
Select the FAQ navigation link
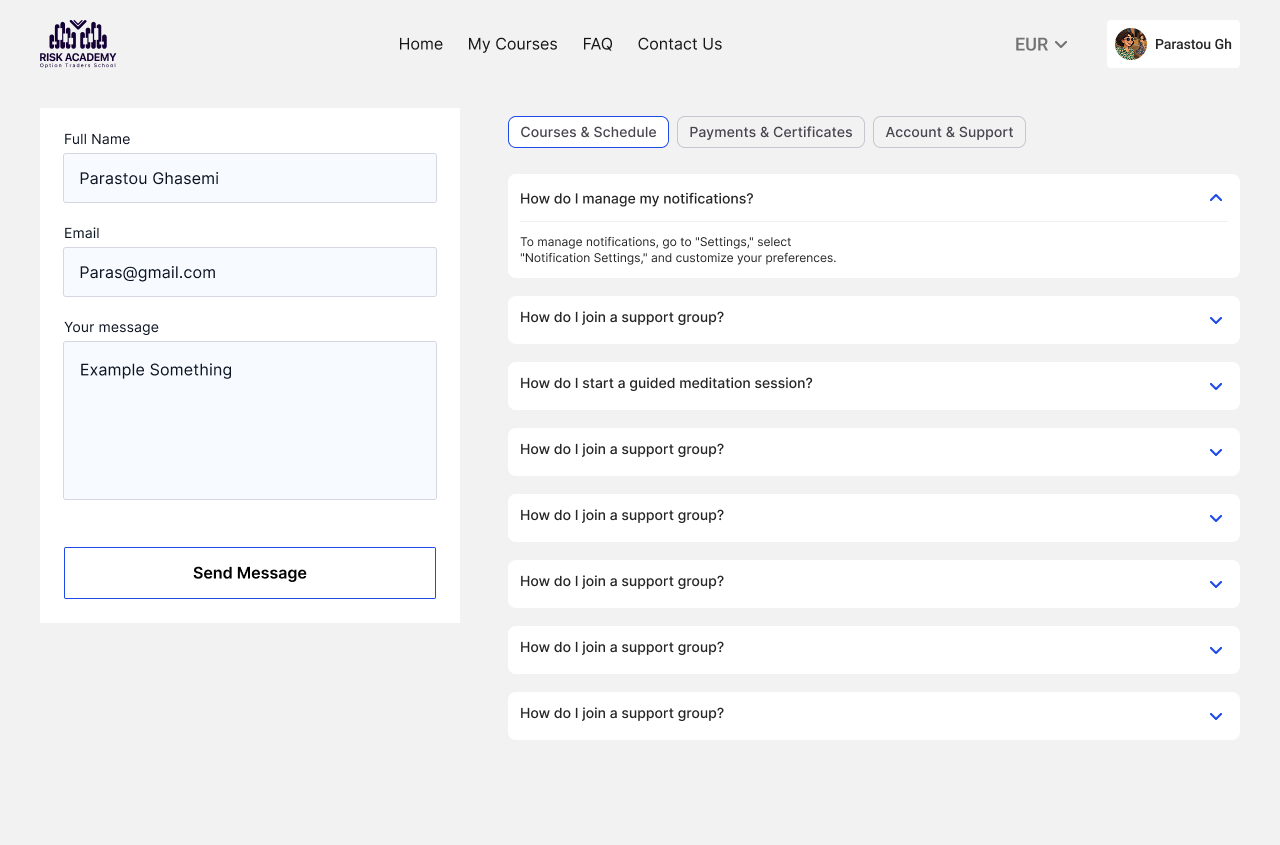click(x=597, y=44)
